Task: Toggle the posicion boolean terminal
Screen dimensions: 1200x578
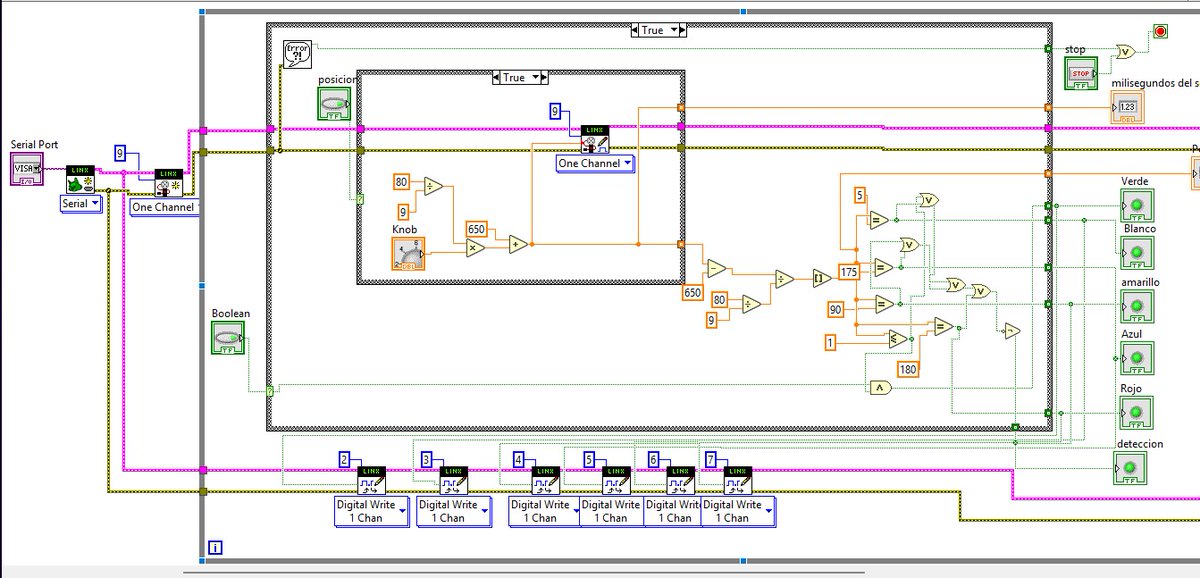Action: click(333, 103)
